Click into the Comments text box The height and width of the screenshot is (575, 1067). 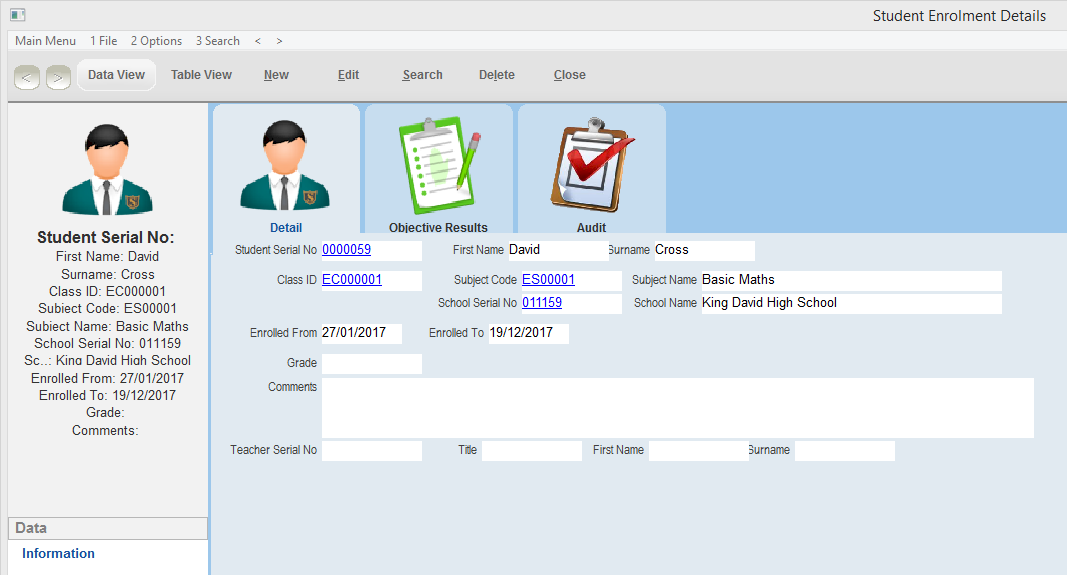click(x=677, y=407)
